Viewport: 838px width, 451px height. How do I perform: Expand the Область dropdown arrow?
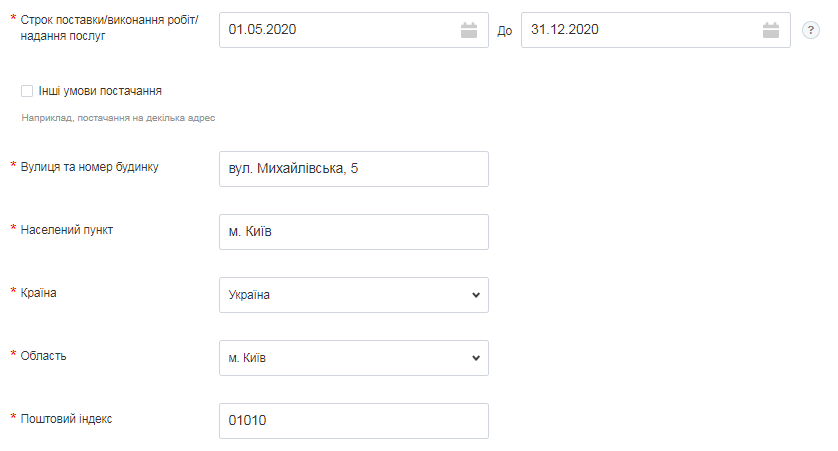[474, 358]
